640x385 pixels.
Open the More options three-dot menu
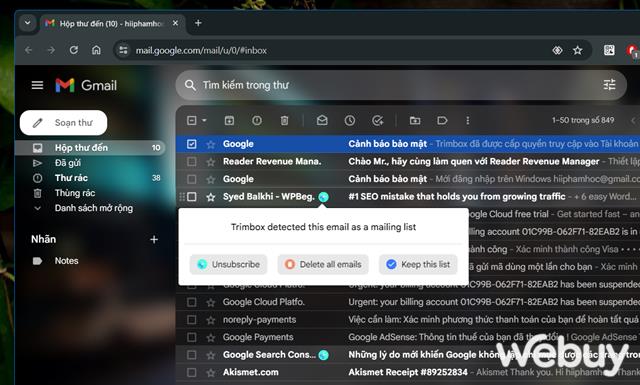(468, 120)
